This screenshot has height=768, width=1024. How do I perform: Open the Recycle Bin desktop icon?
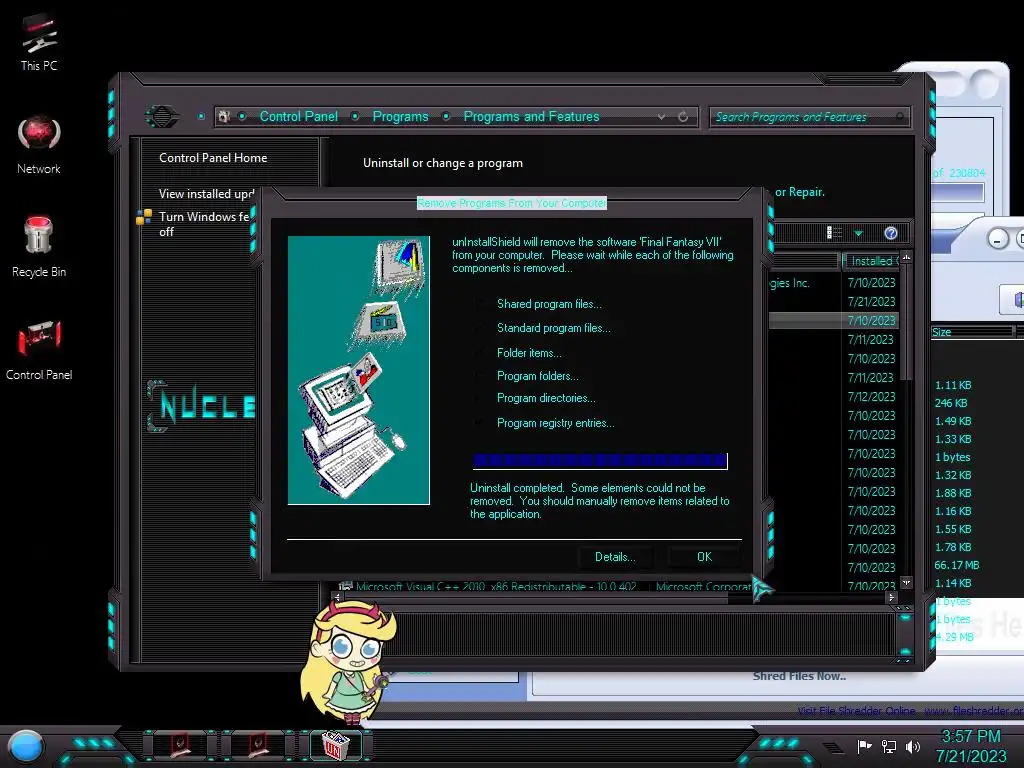[x=39, y=247]
